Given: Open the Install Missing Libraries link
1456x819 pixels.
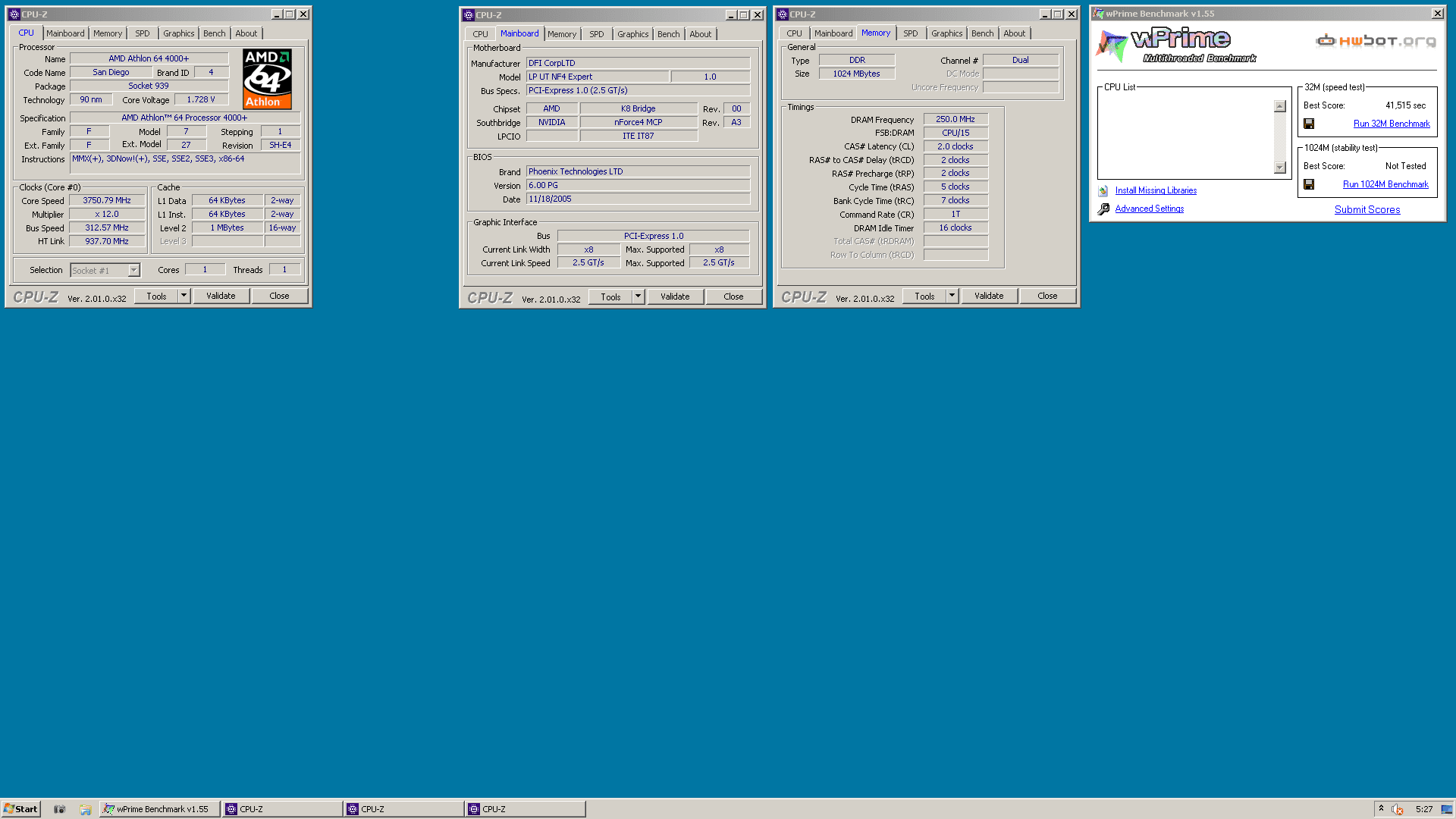Looking at the screenshot, I should 1156,191.
